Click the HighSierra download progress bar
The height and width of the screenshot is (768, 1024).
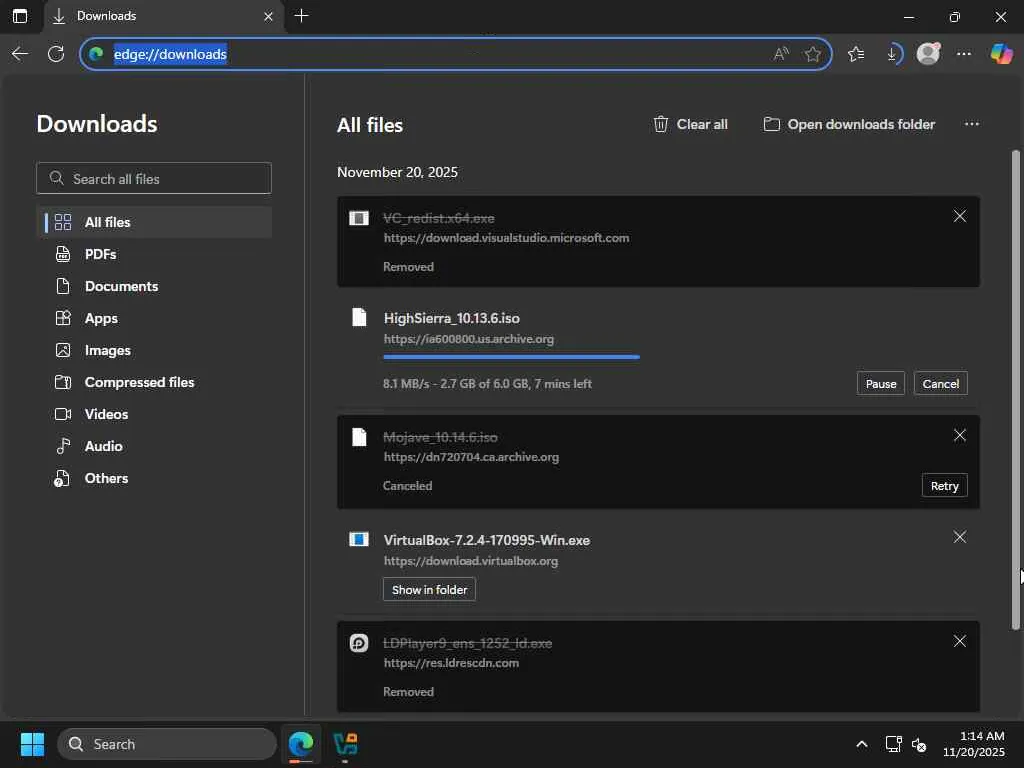pyautogui.click(x=511, y=356)
